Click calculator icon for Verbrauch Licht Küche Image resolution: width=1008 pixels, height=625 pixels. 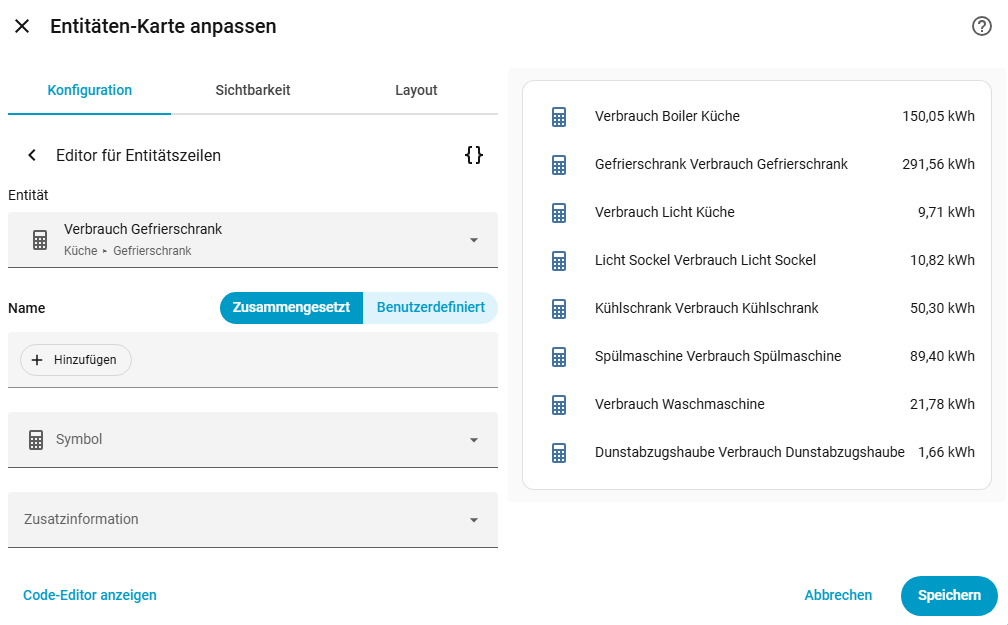pos(559,213)
